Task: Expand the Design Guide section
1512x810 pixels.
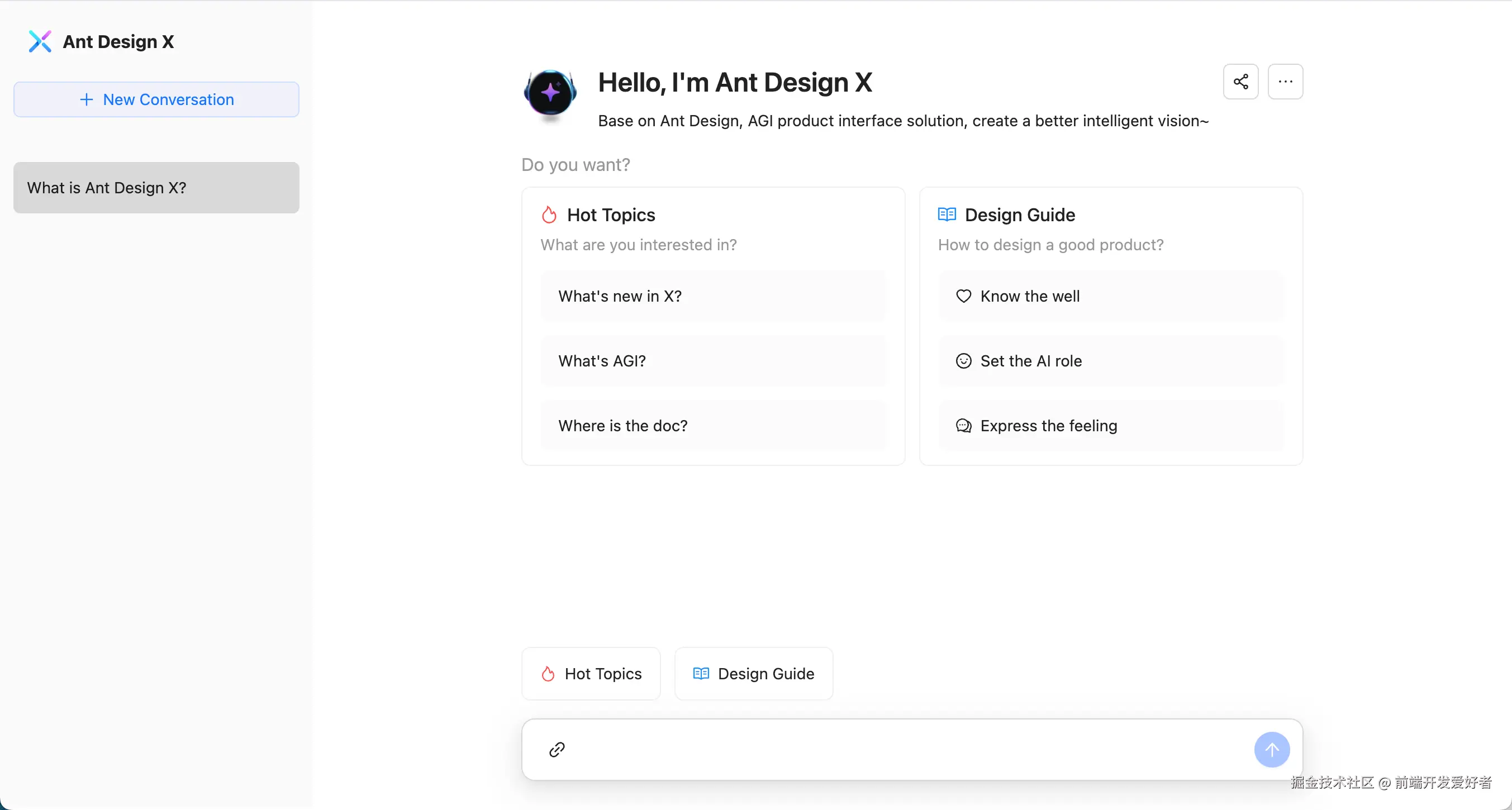Action: (753, 673)
